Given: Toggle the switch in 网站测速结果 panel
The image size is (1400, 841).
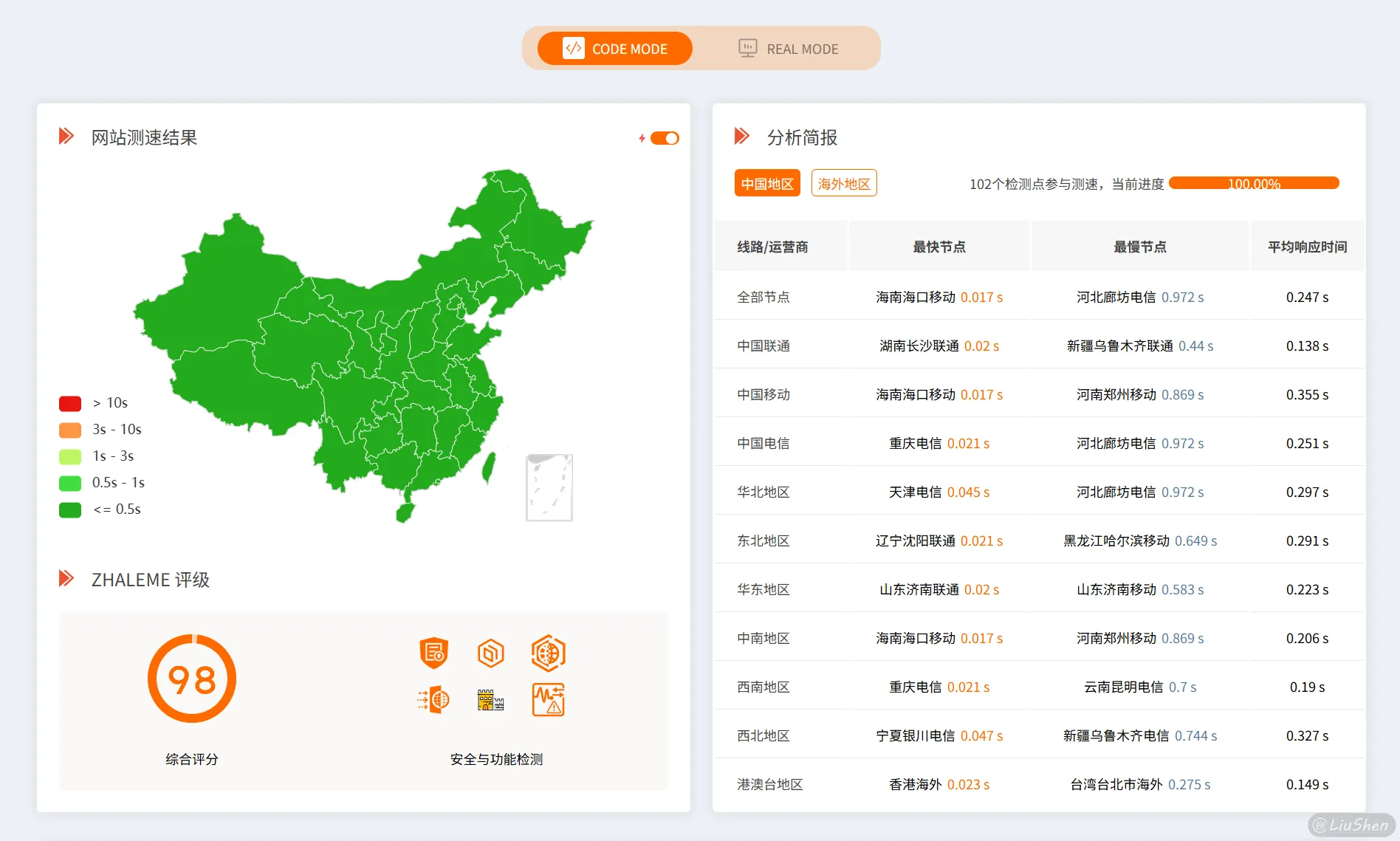Looking at the screenshot, I should pyautogui.click(x=665, y=137).
